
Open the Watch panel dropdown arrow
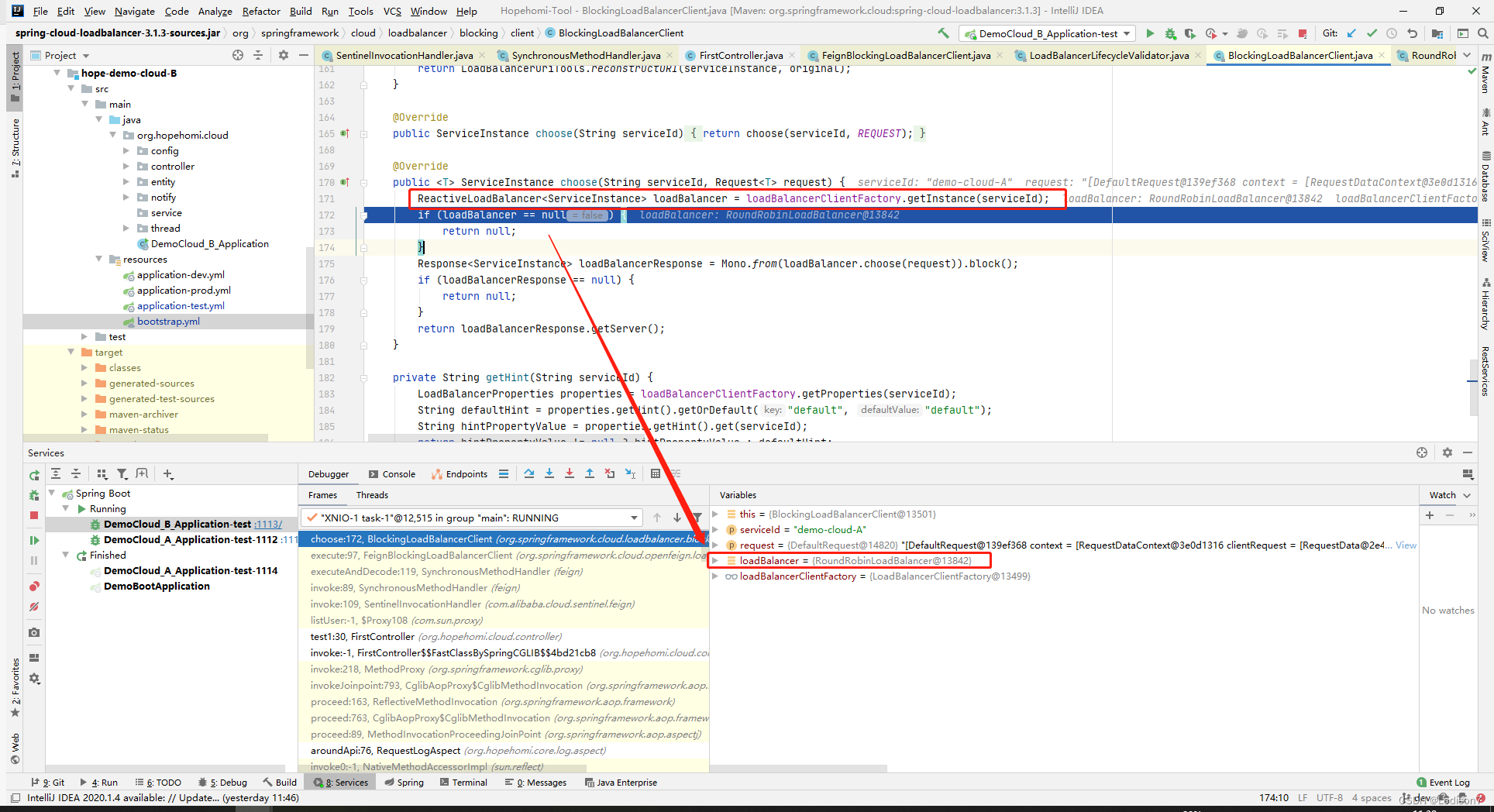coord(1467,495)
